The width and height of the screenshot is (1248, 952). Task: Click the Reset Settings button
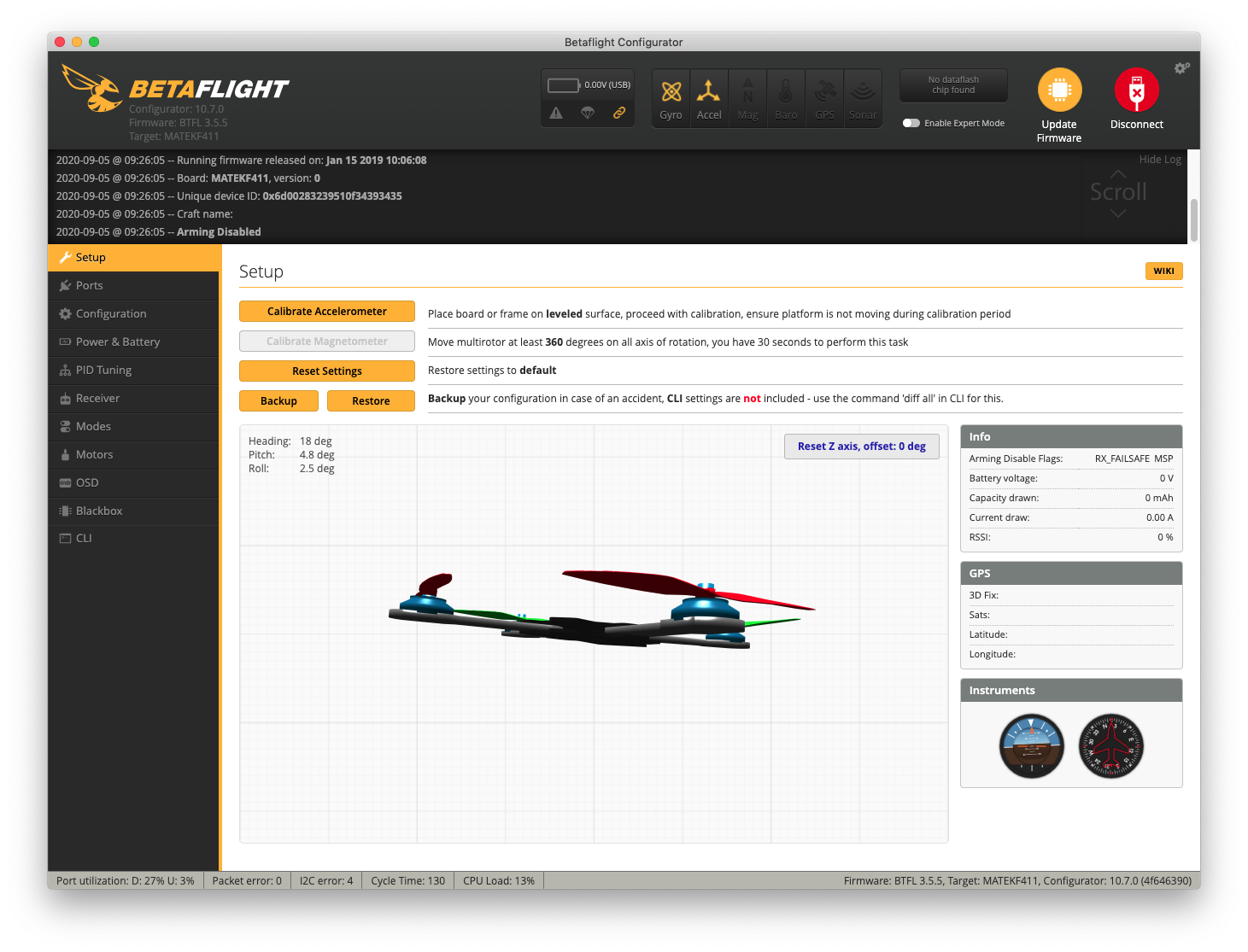[x=327, y=371]
